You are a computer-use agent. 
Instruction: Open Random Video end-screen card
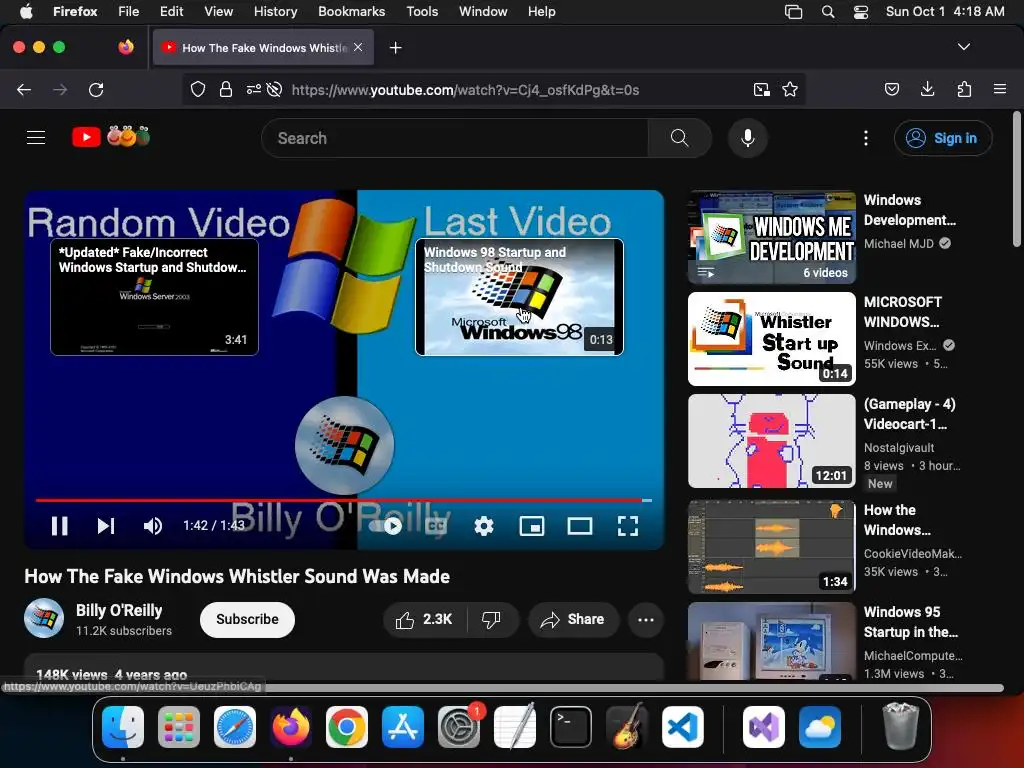[154, 297]
